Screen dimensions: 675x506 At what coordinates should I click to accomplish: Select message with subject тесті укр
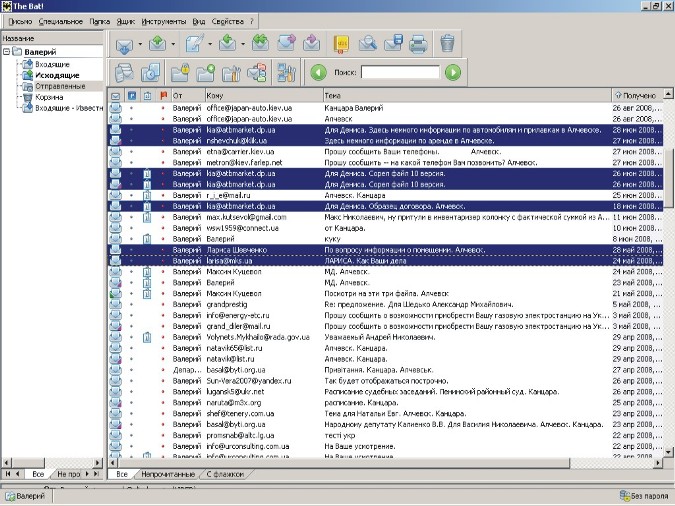coord(385,435)
